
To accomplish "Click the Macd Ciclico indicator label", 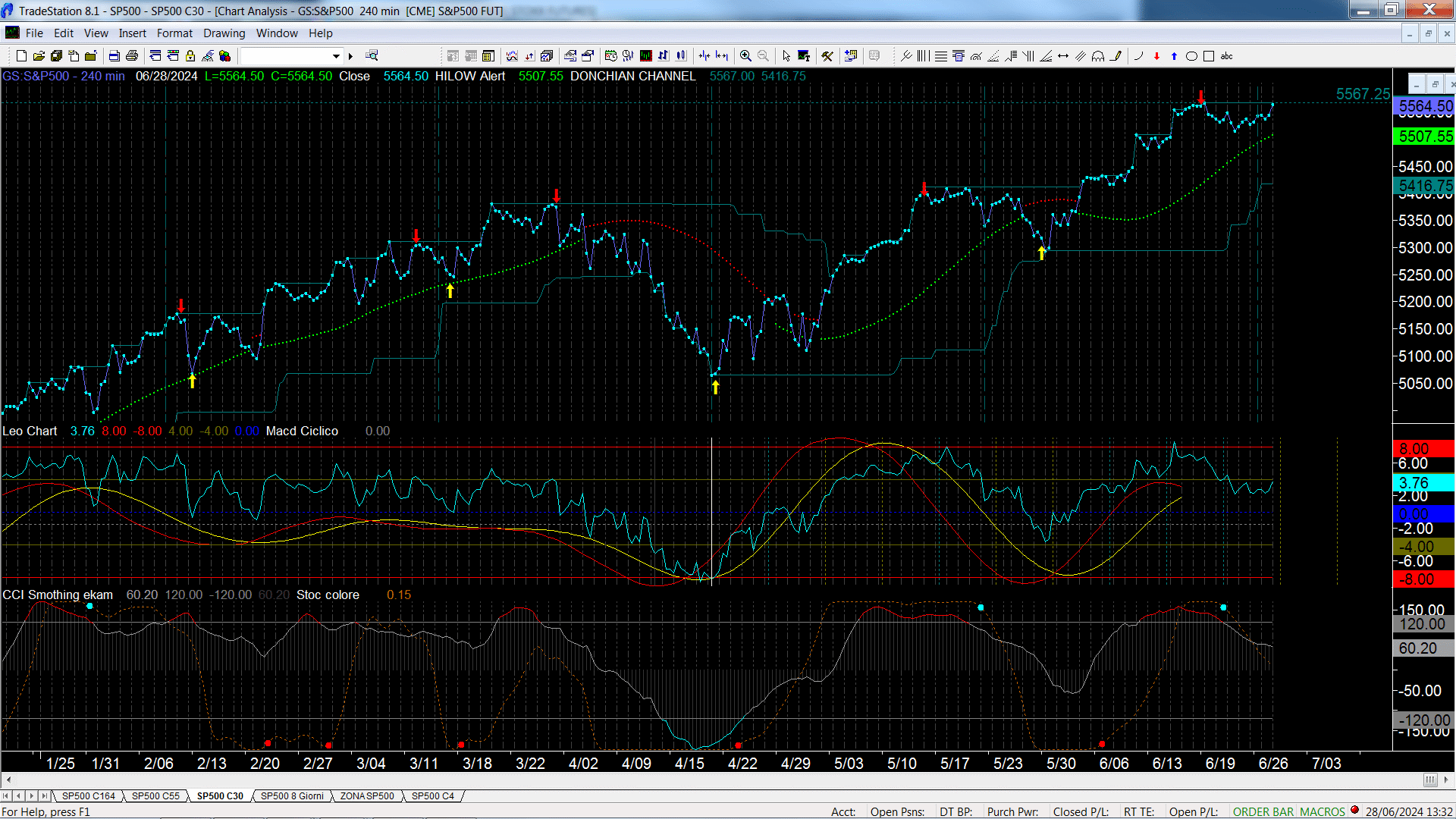I will [x=302, y=431].
